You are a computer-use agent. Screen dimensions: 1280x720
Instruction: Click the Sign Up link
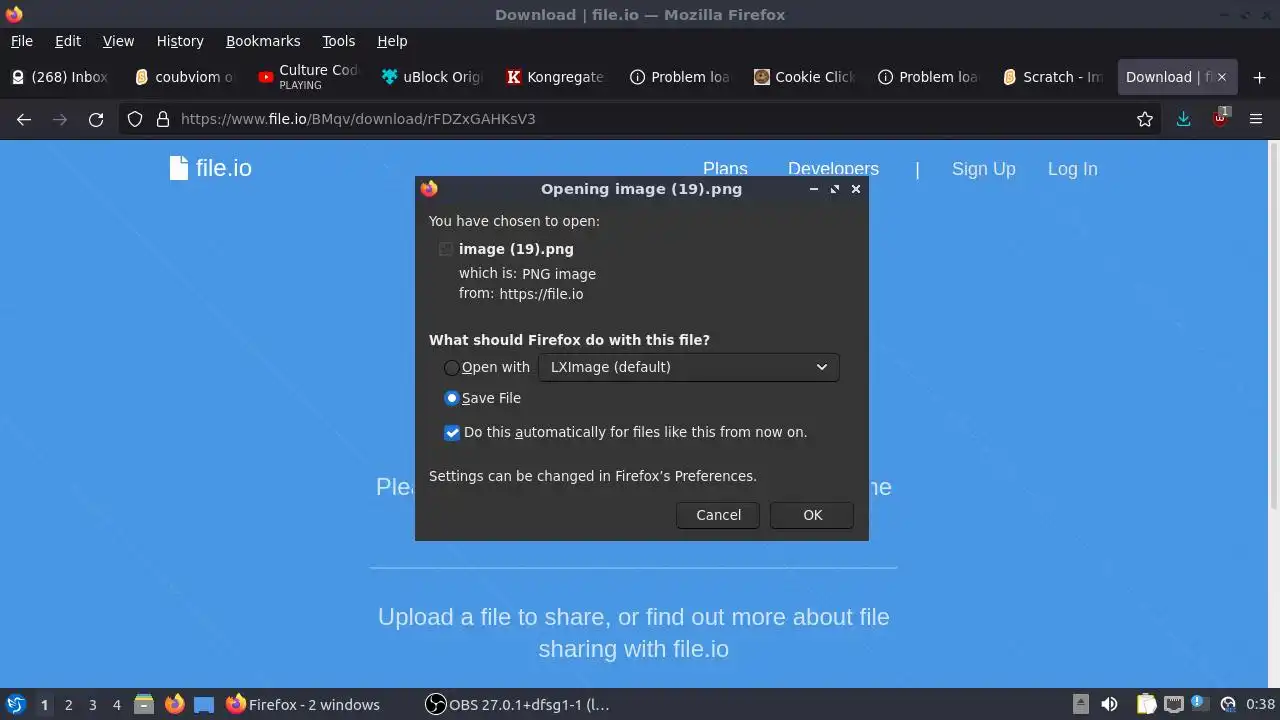(984, 169)
